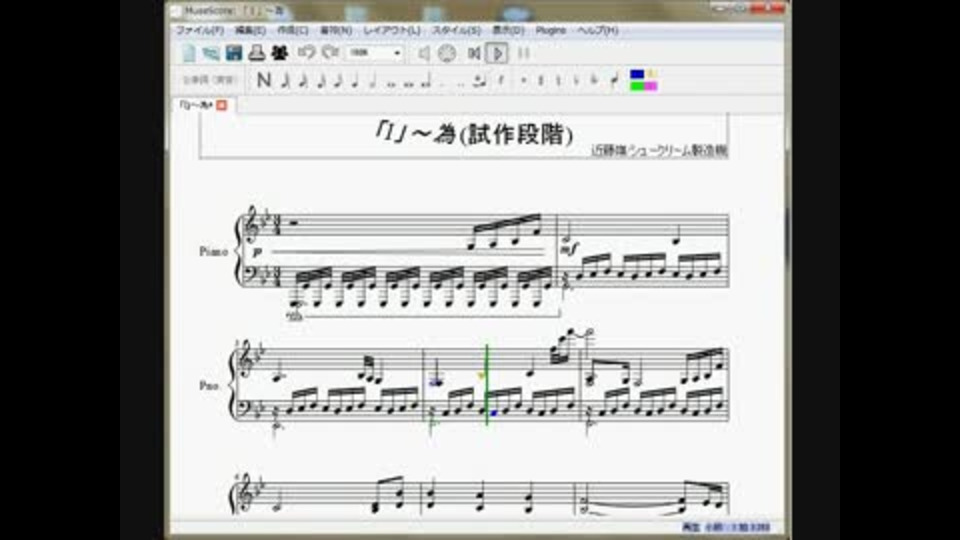
Task: Select voice 1 blue swatch
Action: click(x=637, y=74)
